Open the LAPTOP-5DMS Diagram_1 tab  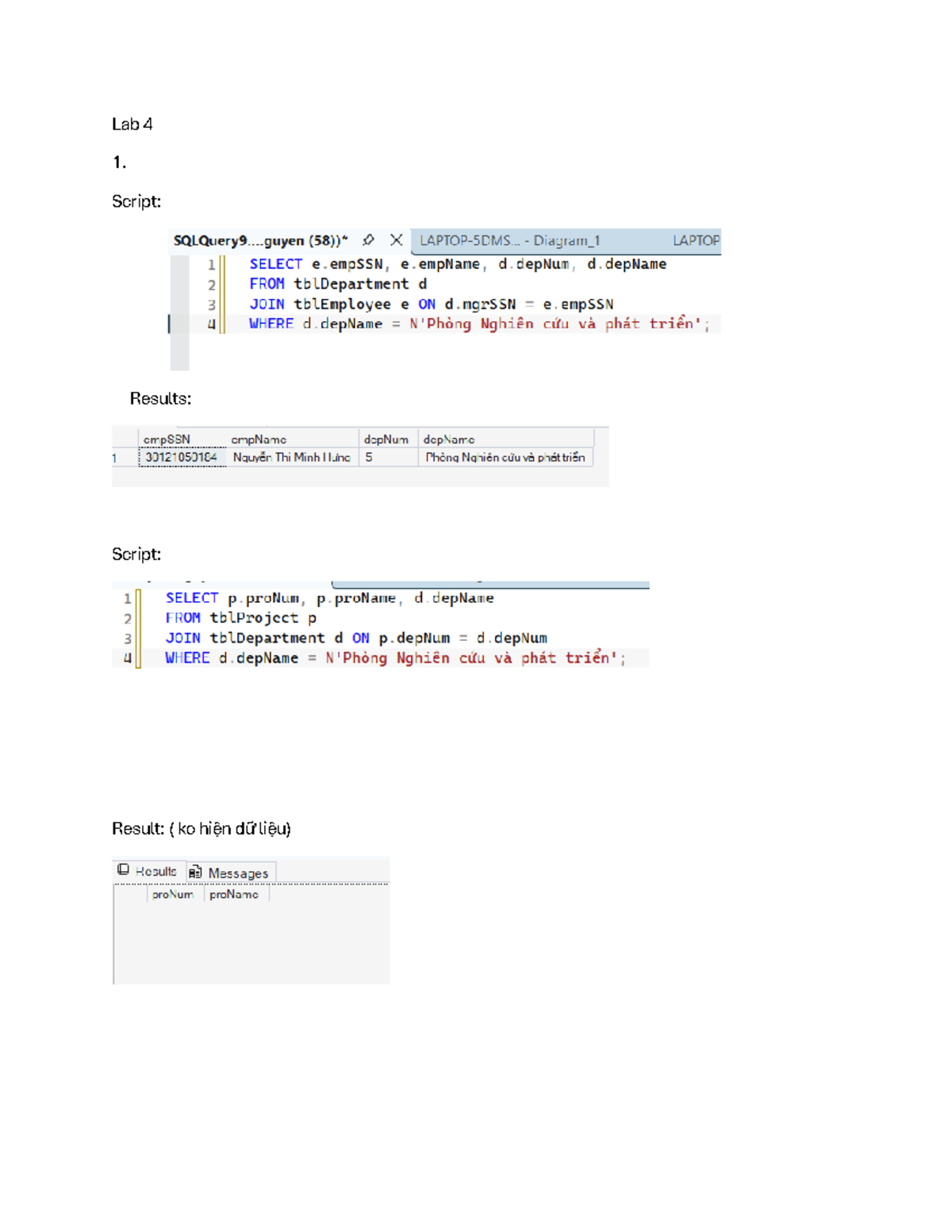pyautogui.click(x=510, y=240)
